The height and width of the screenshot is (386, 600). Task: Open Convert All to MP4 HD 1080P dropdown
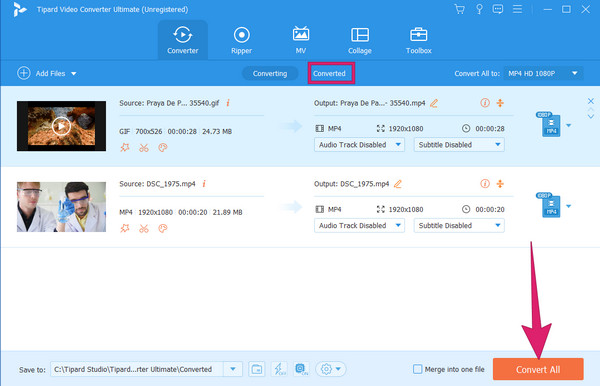point(543,73)
